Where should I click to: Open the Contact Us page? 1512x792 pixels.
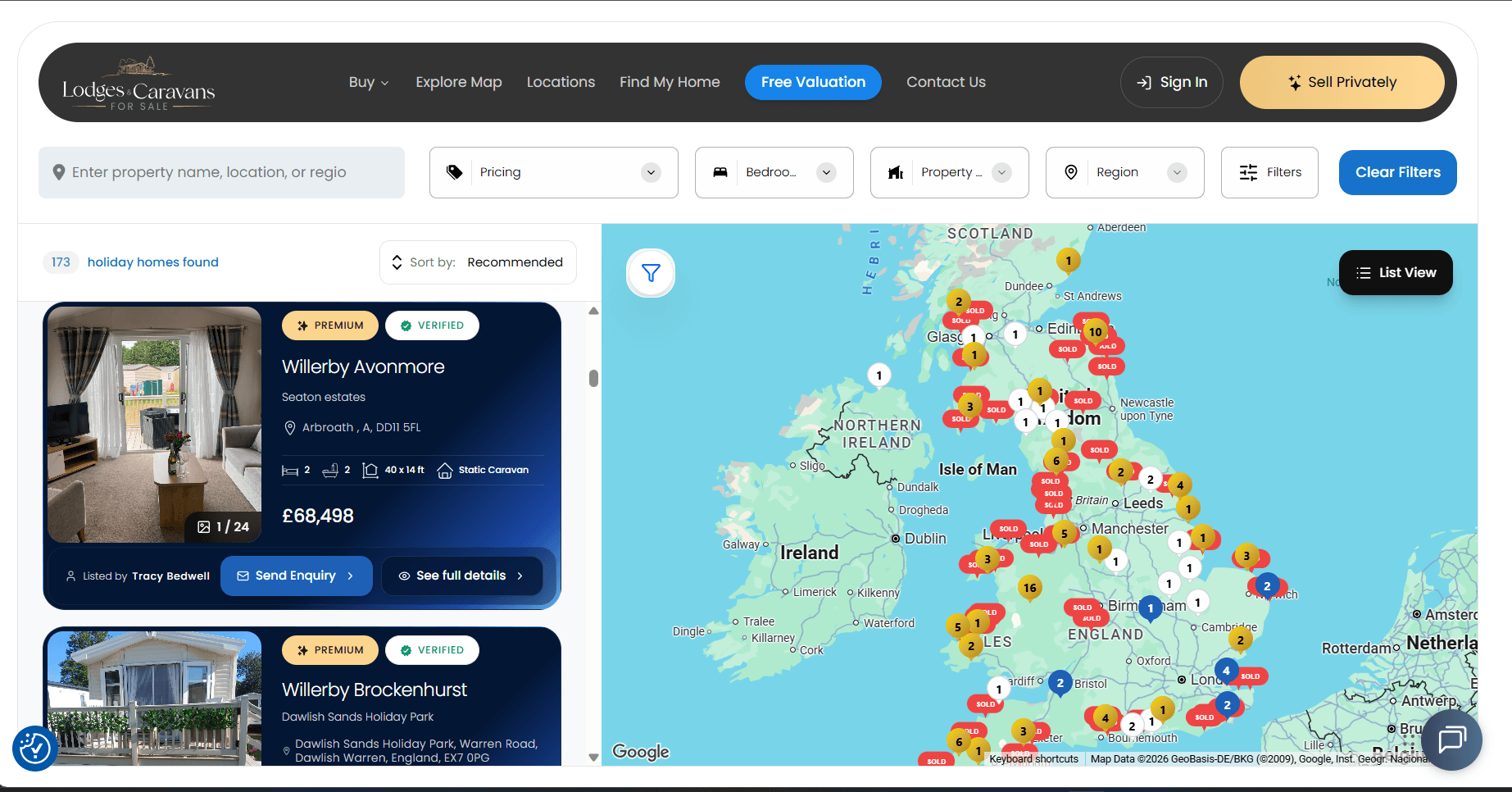coord(946,82)
